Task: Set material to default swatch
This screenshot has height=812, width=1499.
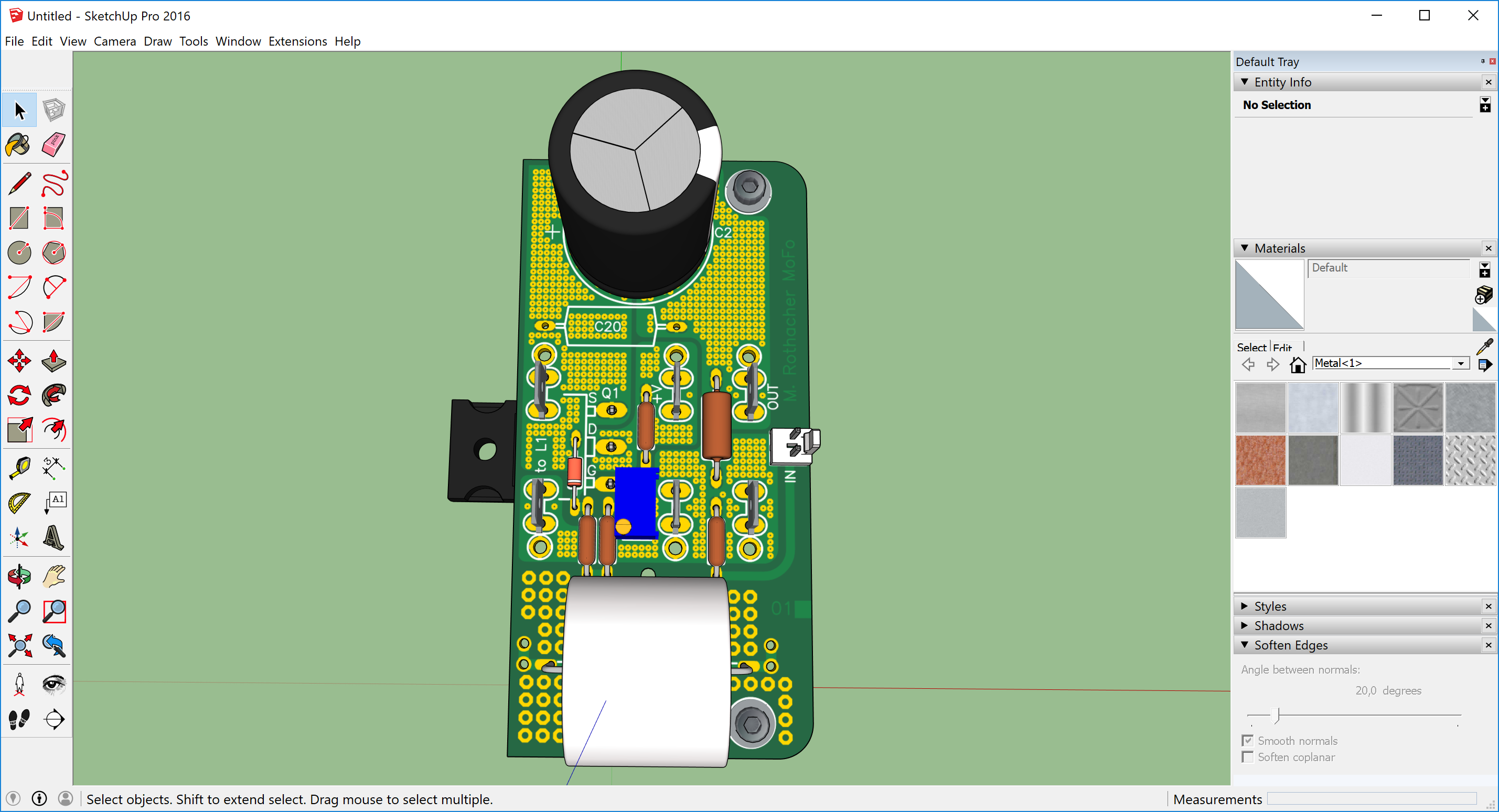Action: click(x=1484, y=319)
